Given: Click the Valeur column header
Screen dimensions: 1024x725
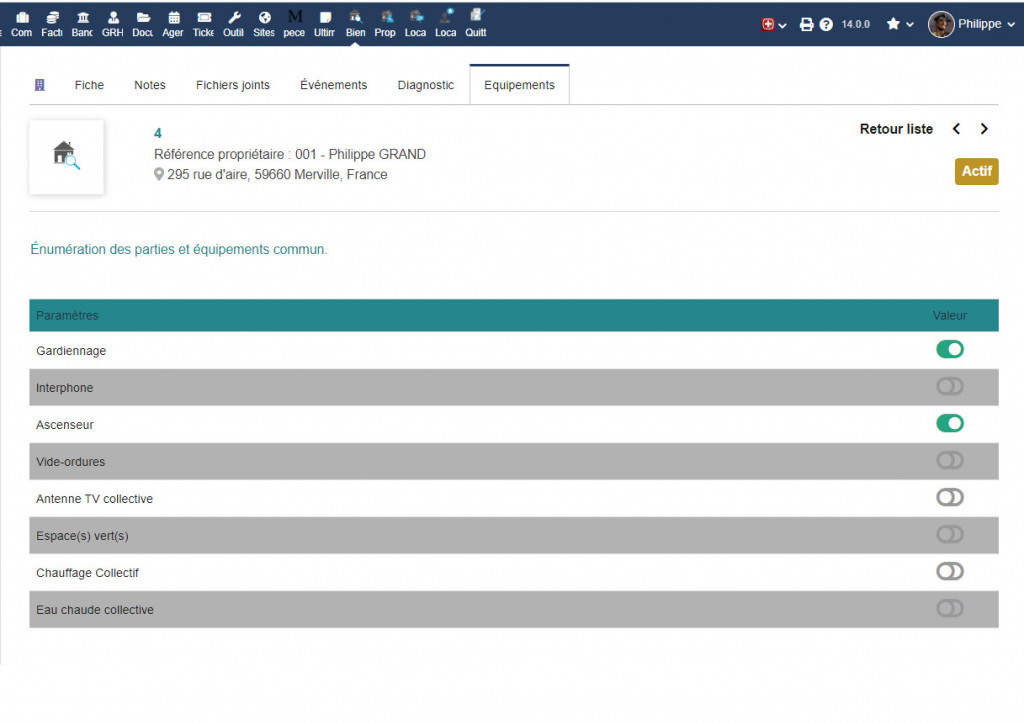Looking at the screenshot, I should tap(950, 315).
